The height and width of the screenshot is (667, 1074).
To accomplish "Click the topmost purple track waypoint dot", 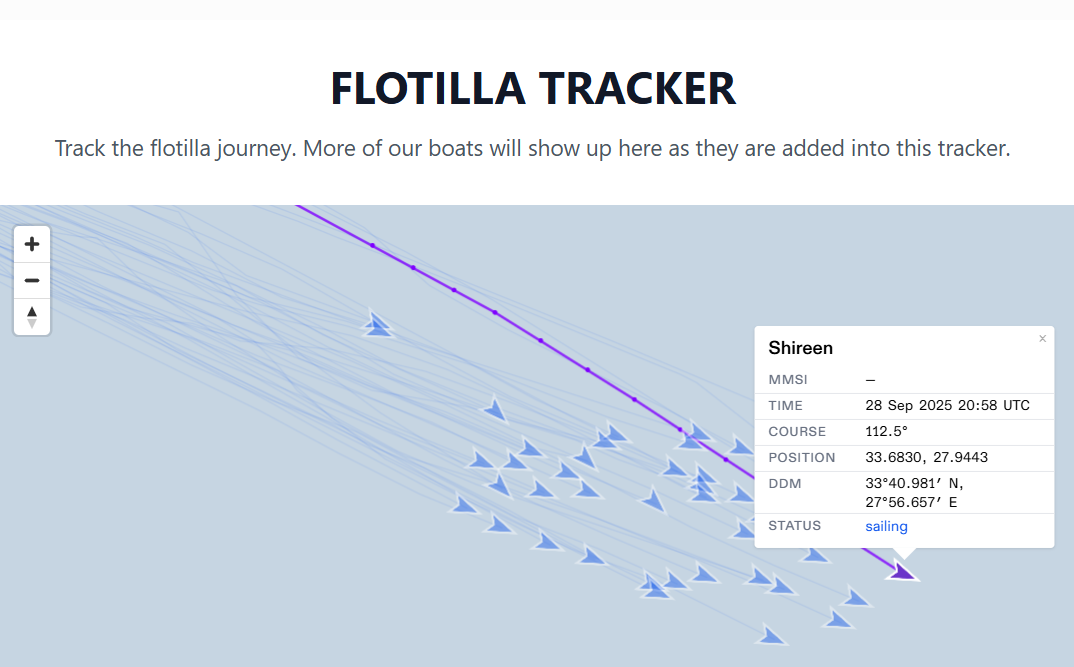I will coord(372,245).
